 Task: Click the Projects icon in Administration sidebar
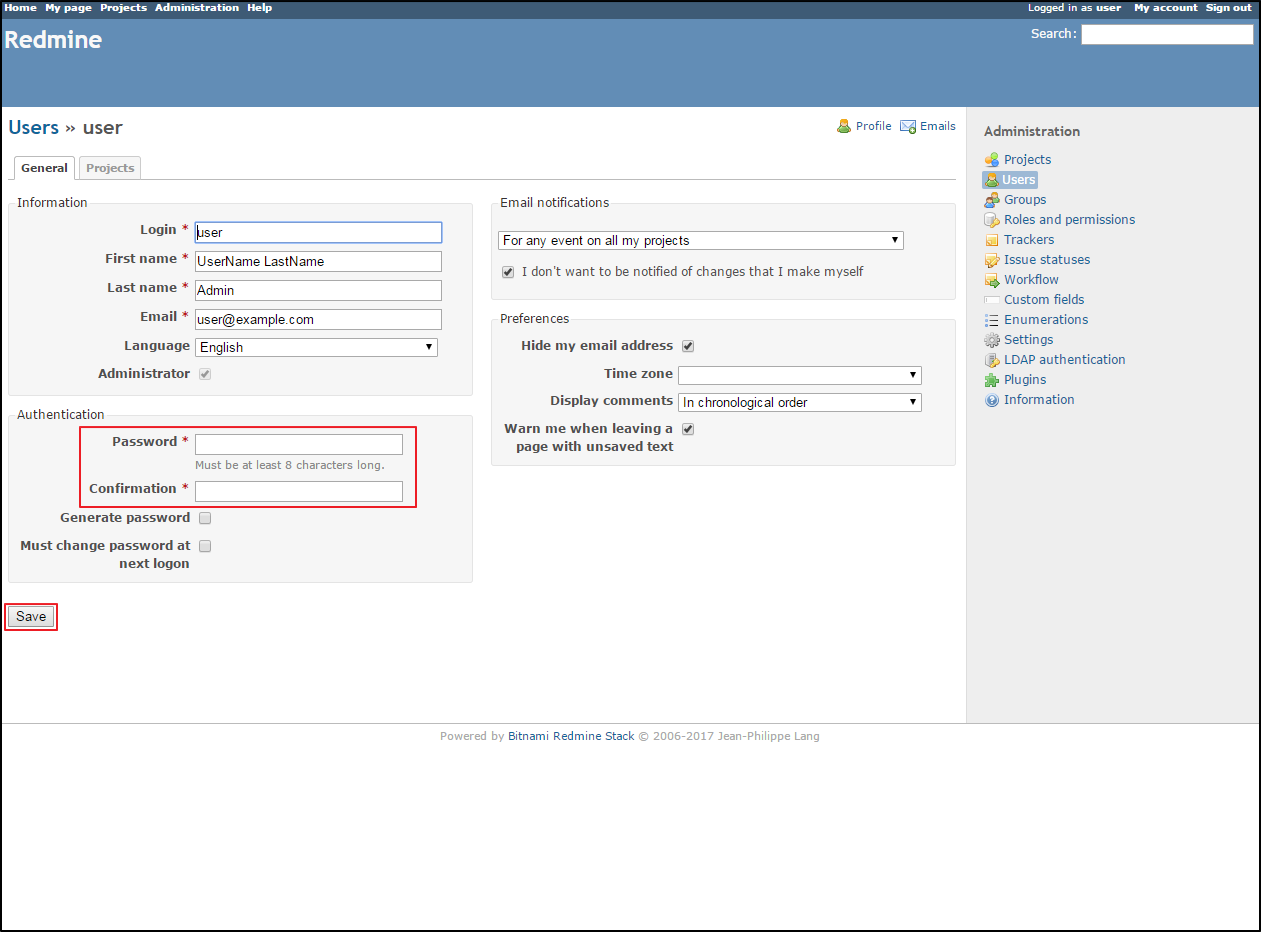pyautogui.click(x=992, y=160)
